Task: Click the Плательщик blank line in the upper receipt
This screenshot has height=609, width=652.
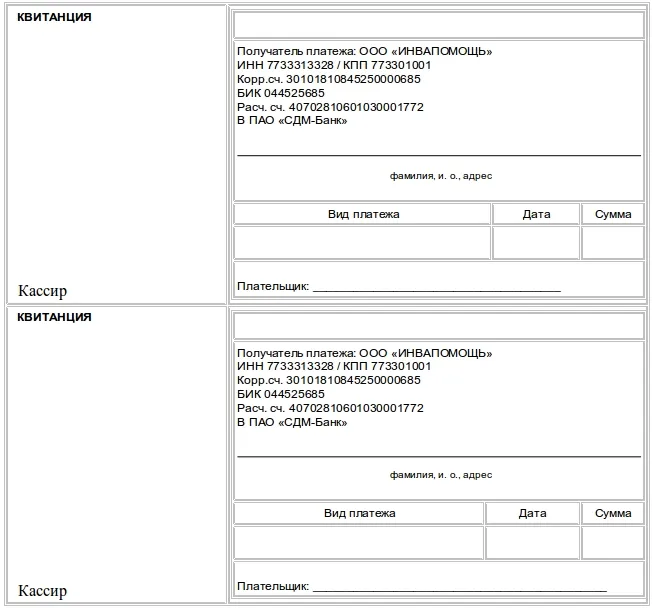Action: tap(436, 287)
